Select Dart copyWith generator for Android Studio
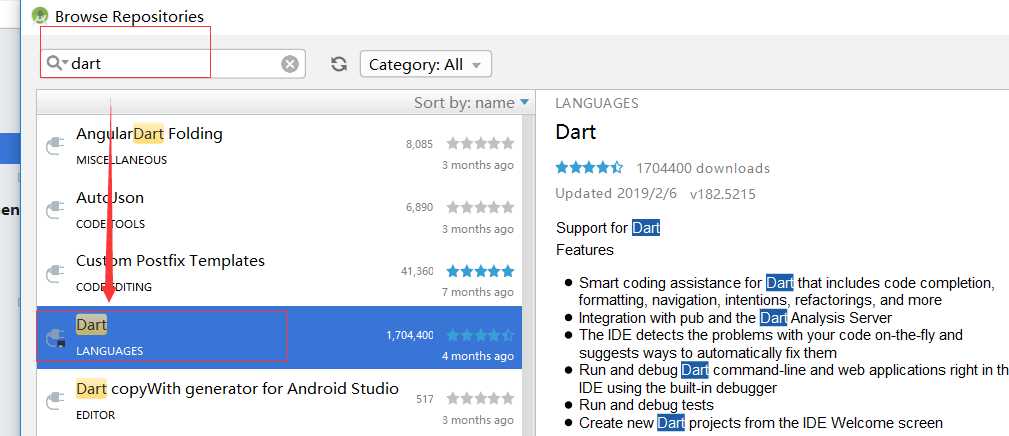This screenshot has width=1009, height=436. pyautogui.click(x=279, y=401)
